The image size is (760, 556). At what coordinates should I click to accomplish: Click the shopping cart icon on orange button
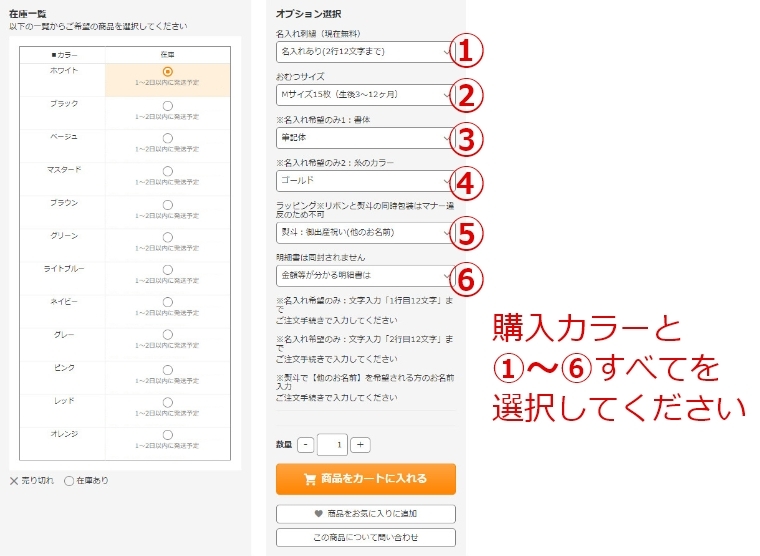coord(310,479)
